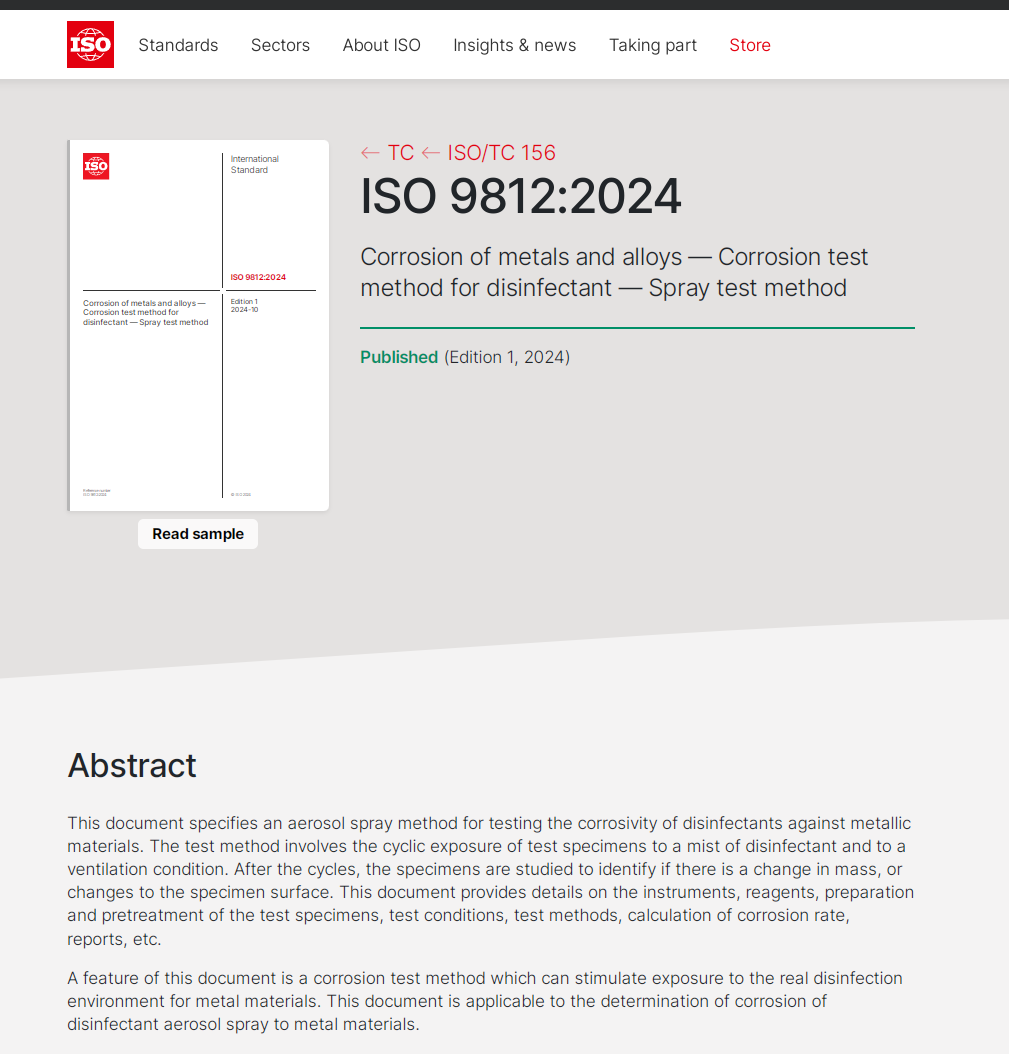
Task: Open the Taking part menu
Action: pyautogui.click(x=653, y=45)
